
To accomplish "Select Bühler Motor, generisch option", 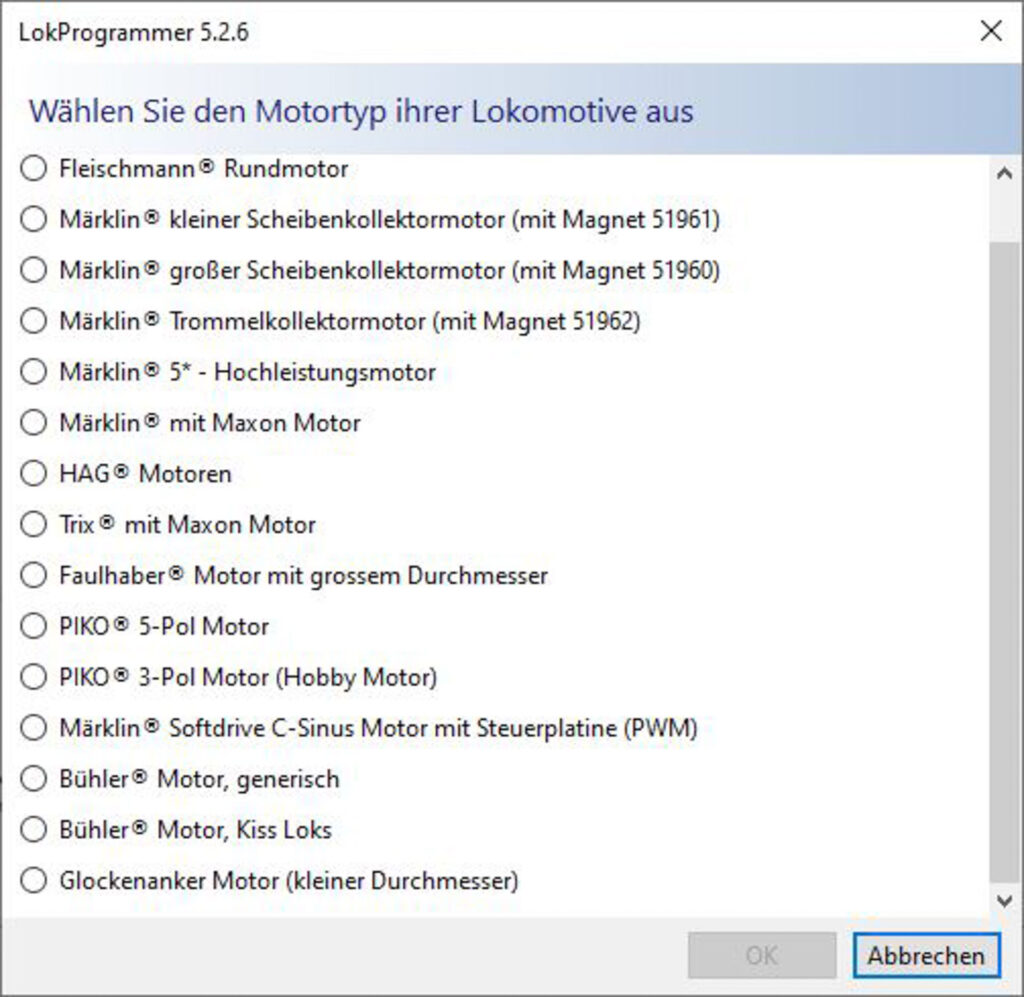I will tap(33, 779).
